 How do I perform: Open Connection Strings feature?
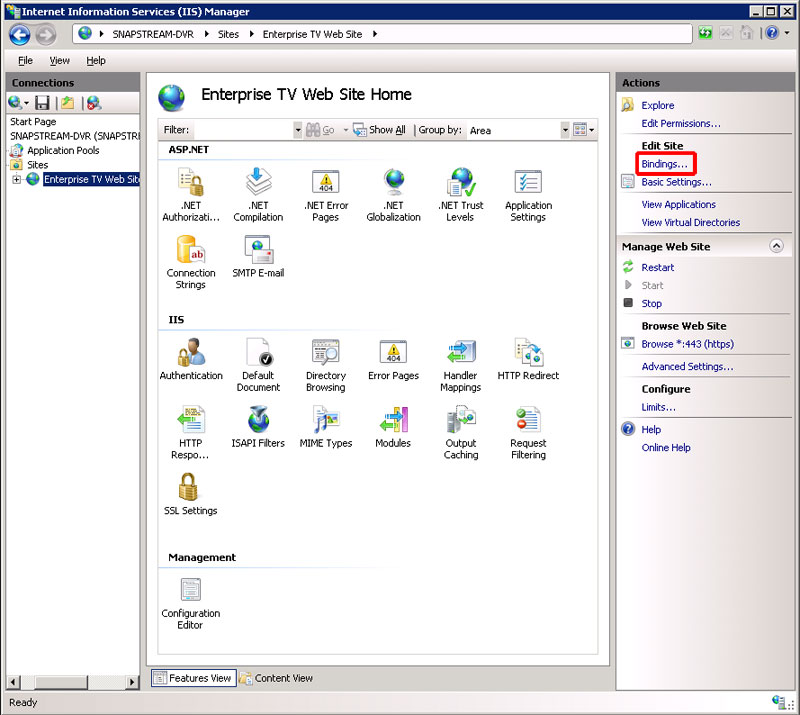[191, 262]
